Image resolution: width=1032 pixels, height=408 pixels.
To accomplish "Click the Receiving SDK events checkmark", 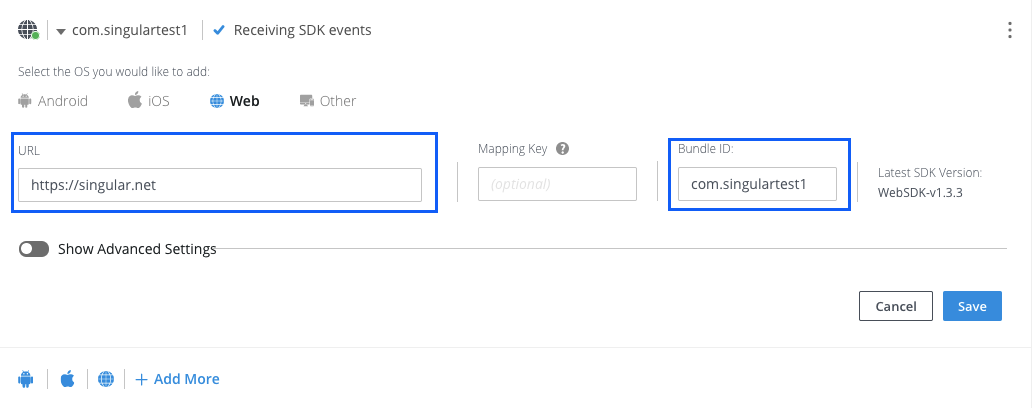I will (x=219, y=30).
